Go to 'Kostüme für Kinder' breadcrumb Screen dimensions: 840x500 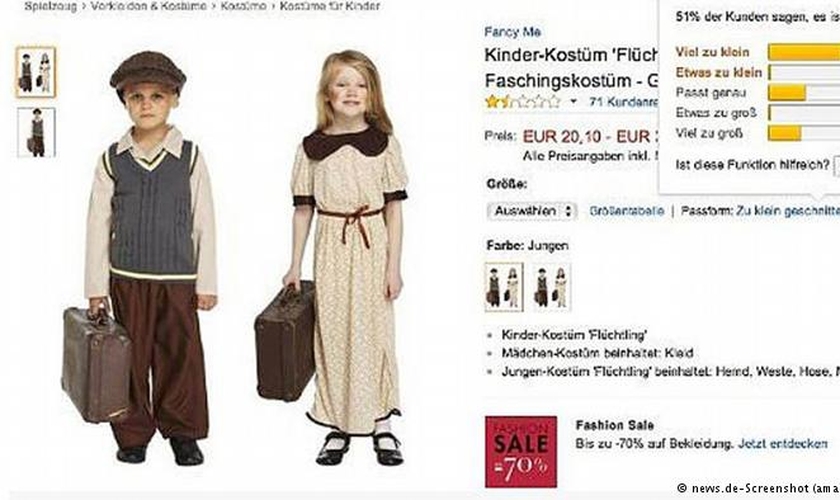click(x=329, y=6)
